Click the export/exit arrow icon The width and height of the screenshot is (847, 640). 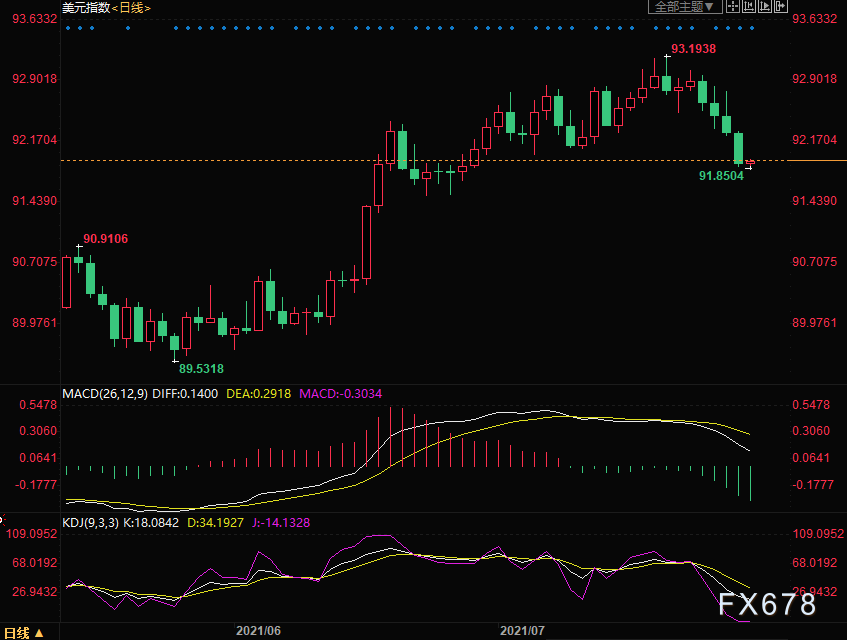(x=781, y=6)
